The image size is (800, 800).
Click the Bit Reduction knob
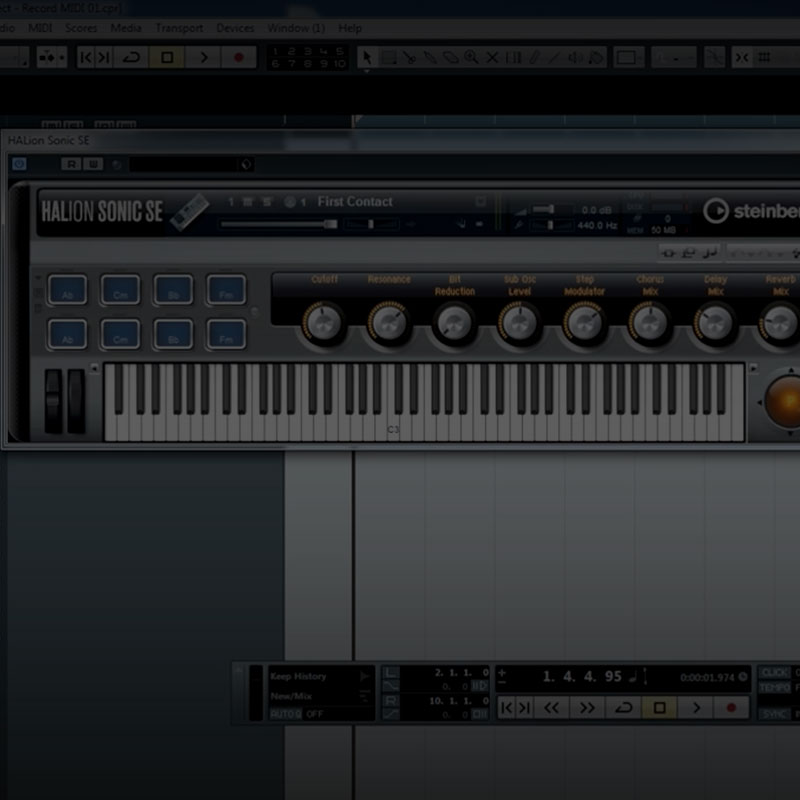click(x=454, y=323)
